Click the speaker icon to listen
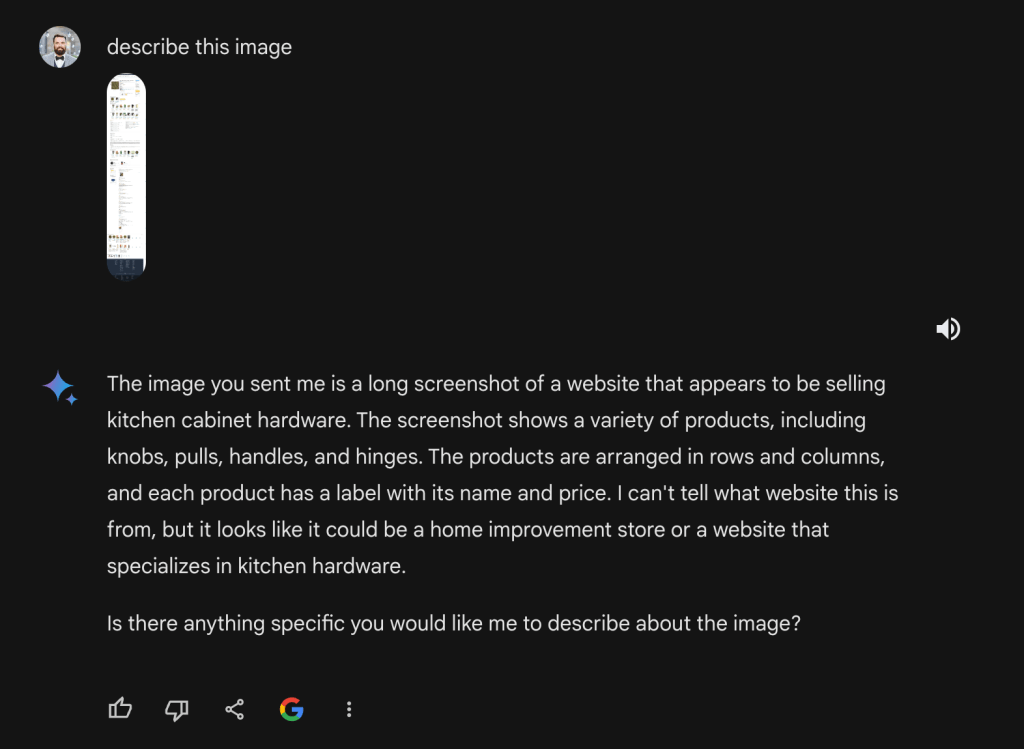The height and width of the screenshot is (749, 1024). 948,329
